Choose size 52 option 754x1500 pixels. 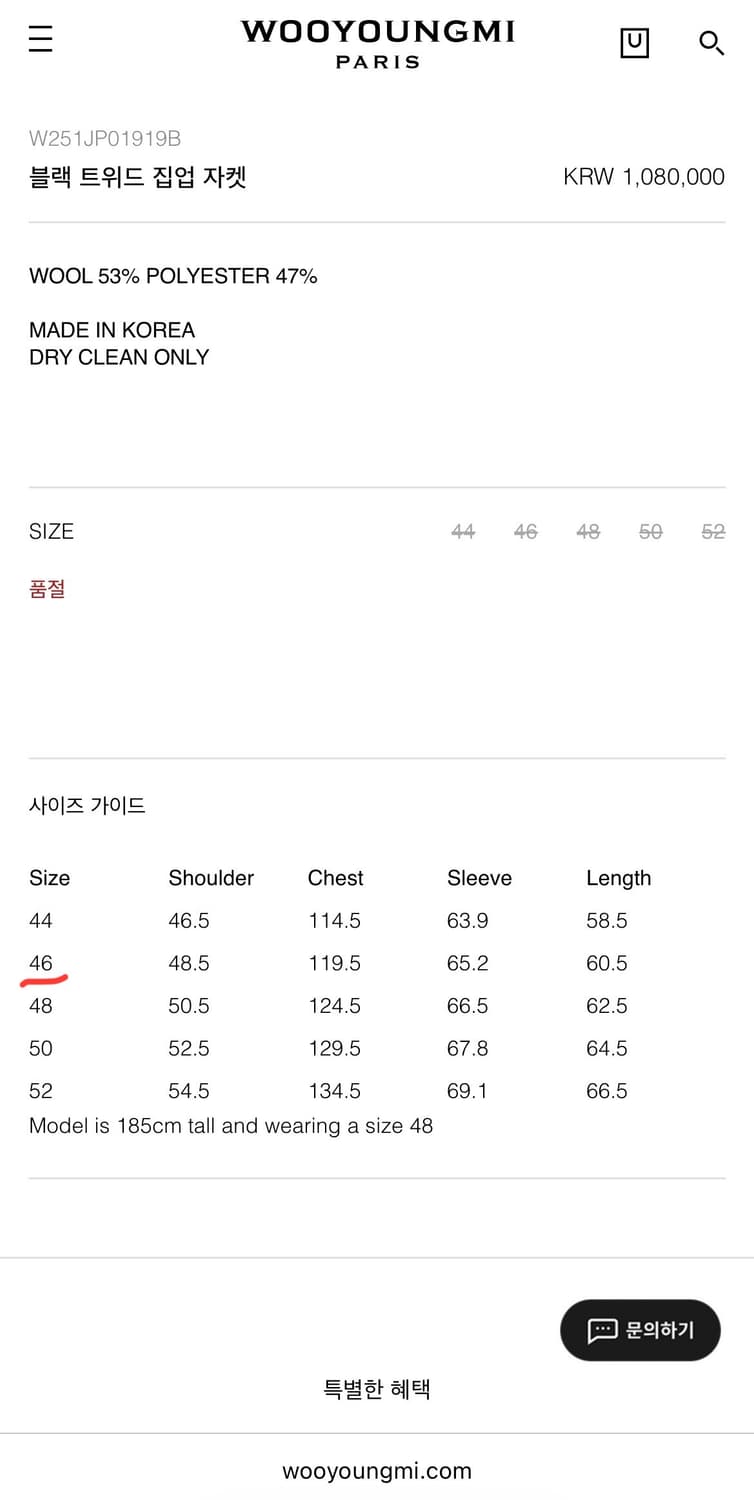(713, 532)
